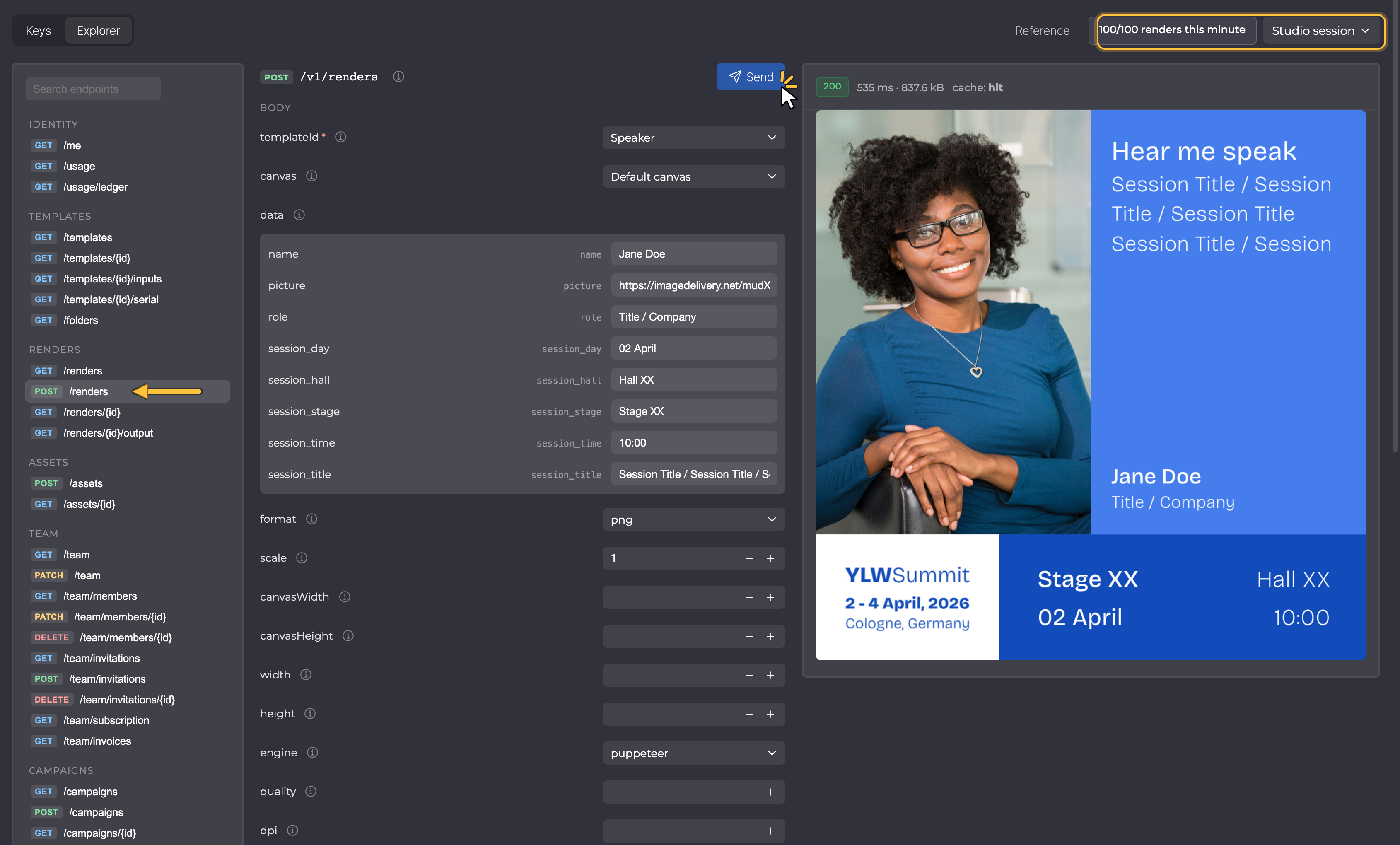Click the info icon beside canvasHeight
1400x845 pixels.
pos(348,636)
